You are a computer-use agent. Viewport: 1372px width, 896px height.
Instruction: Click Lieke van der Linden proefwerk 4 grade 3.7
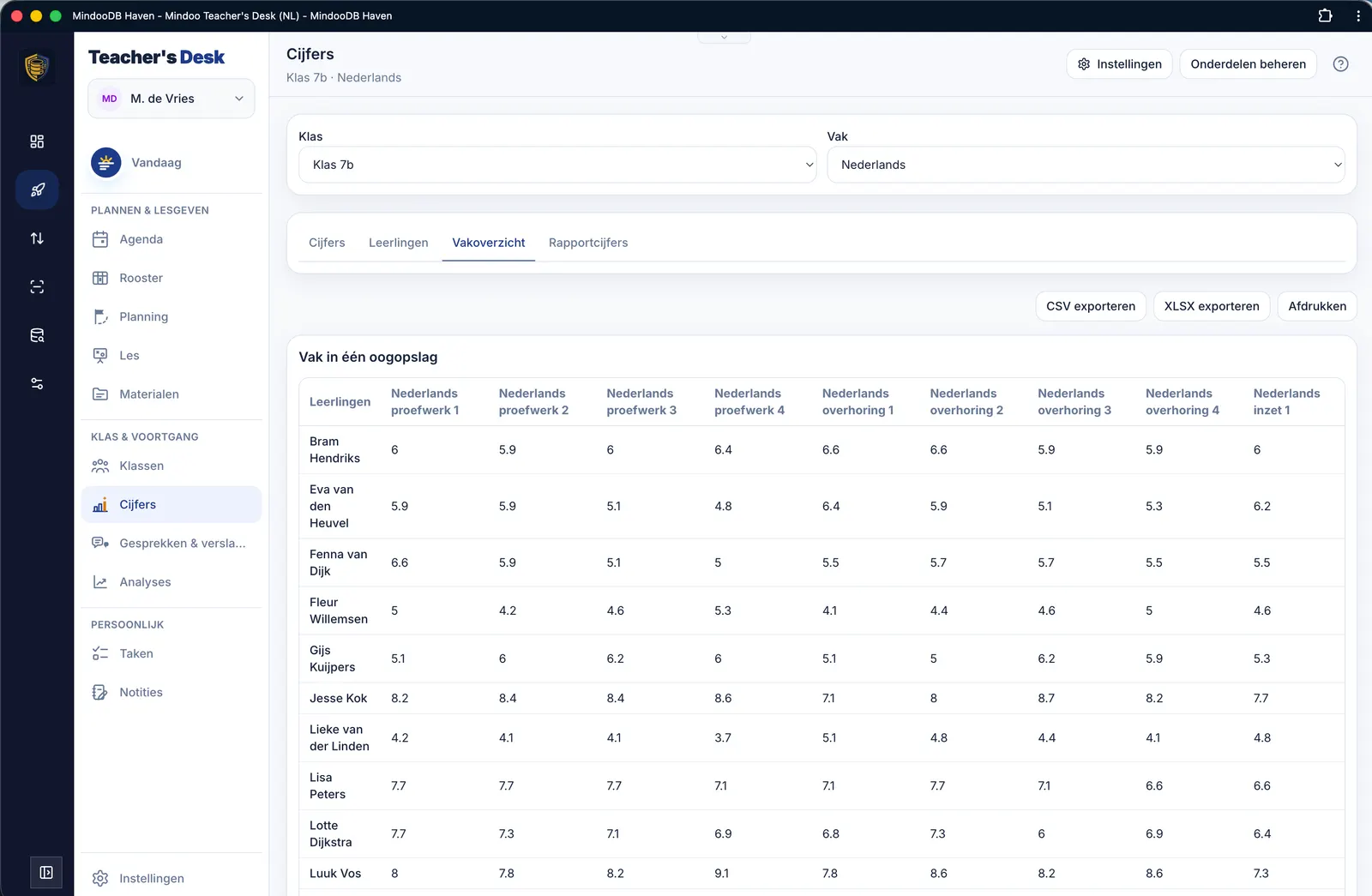coord(723,738)
